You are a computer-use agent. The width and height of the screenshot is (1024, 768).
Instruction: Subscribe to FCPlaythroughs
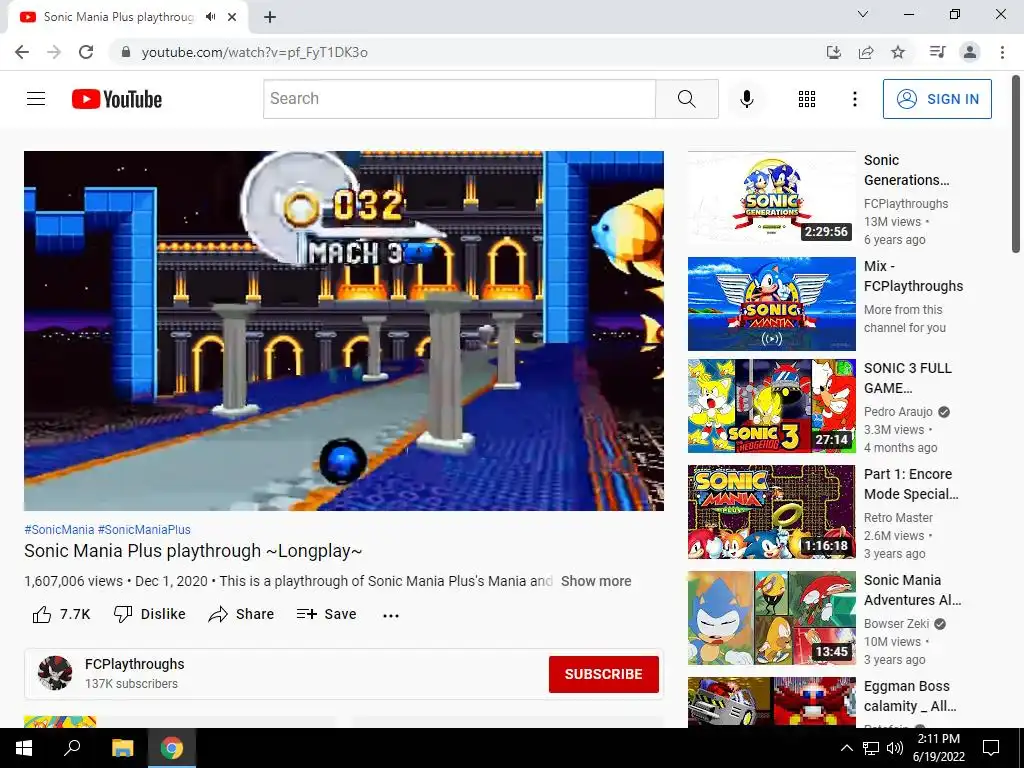coord(603,674)
